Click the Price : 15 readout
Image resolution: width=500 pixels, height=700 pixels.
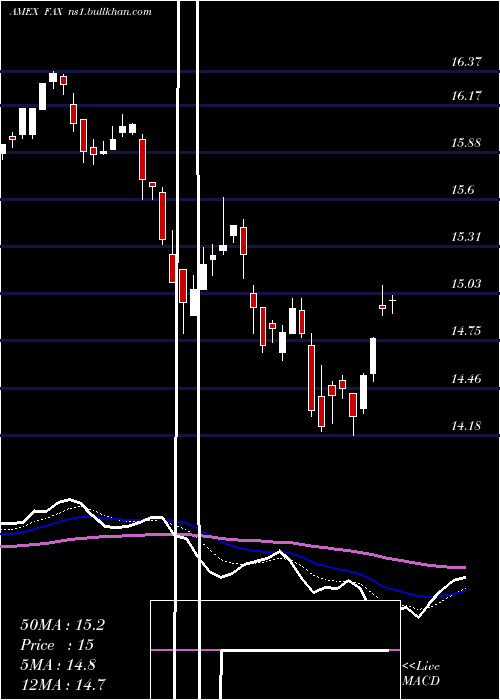point(57,646)
